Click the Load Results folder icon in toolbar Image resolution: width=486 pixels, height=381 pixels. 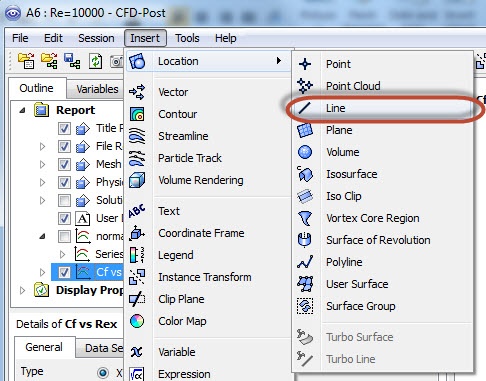point(26,61)
